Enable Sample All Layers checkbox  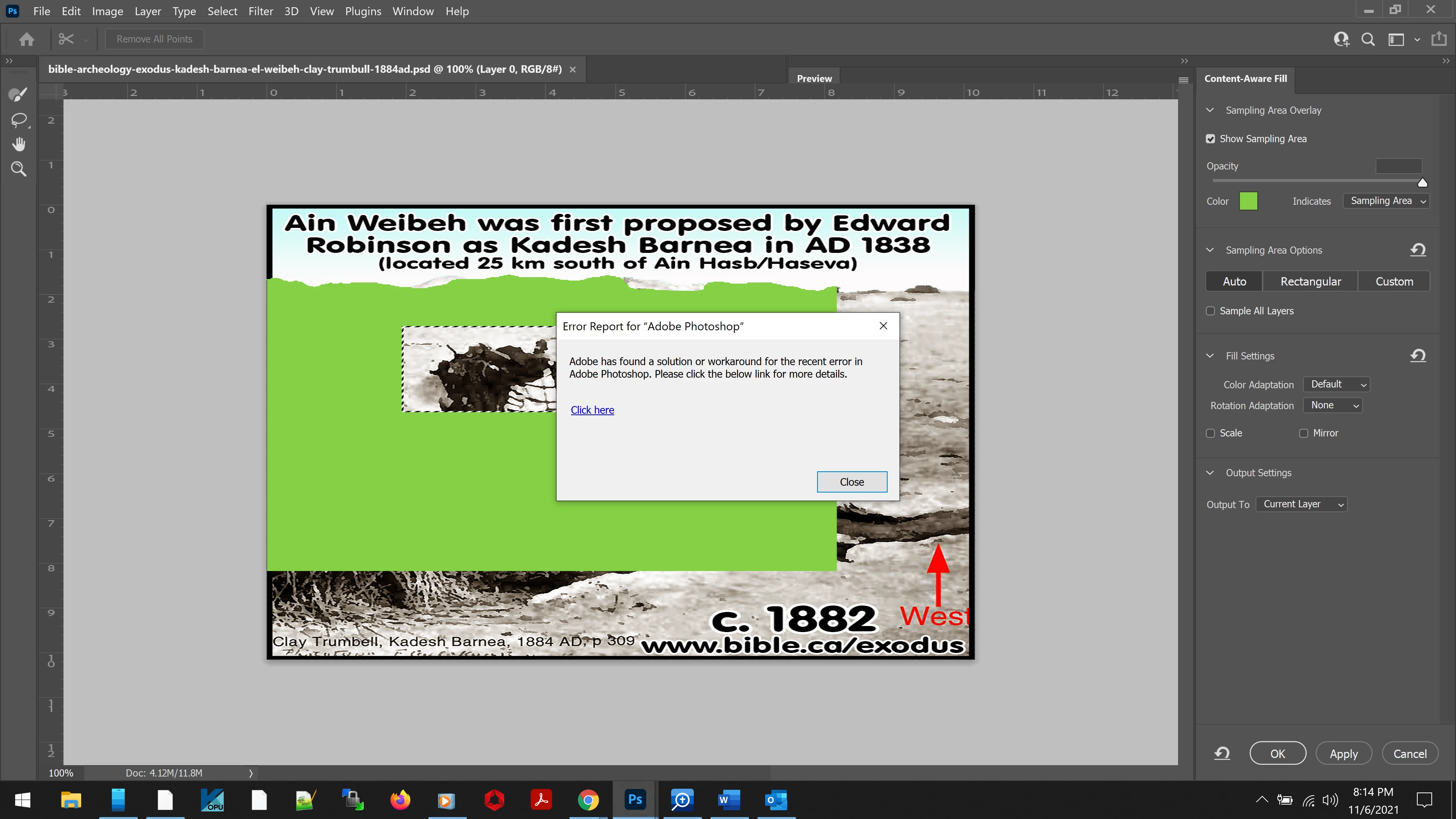click(1210, 311)
